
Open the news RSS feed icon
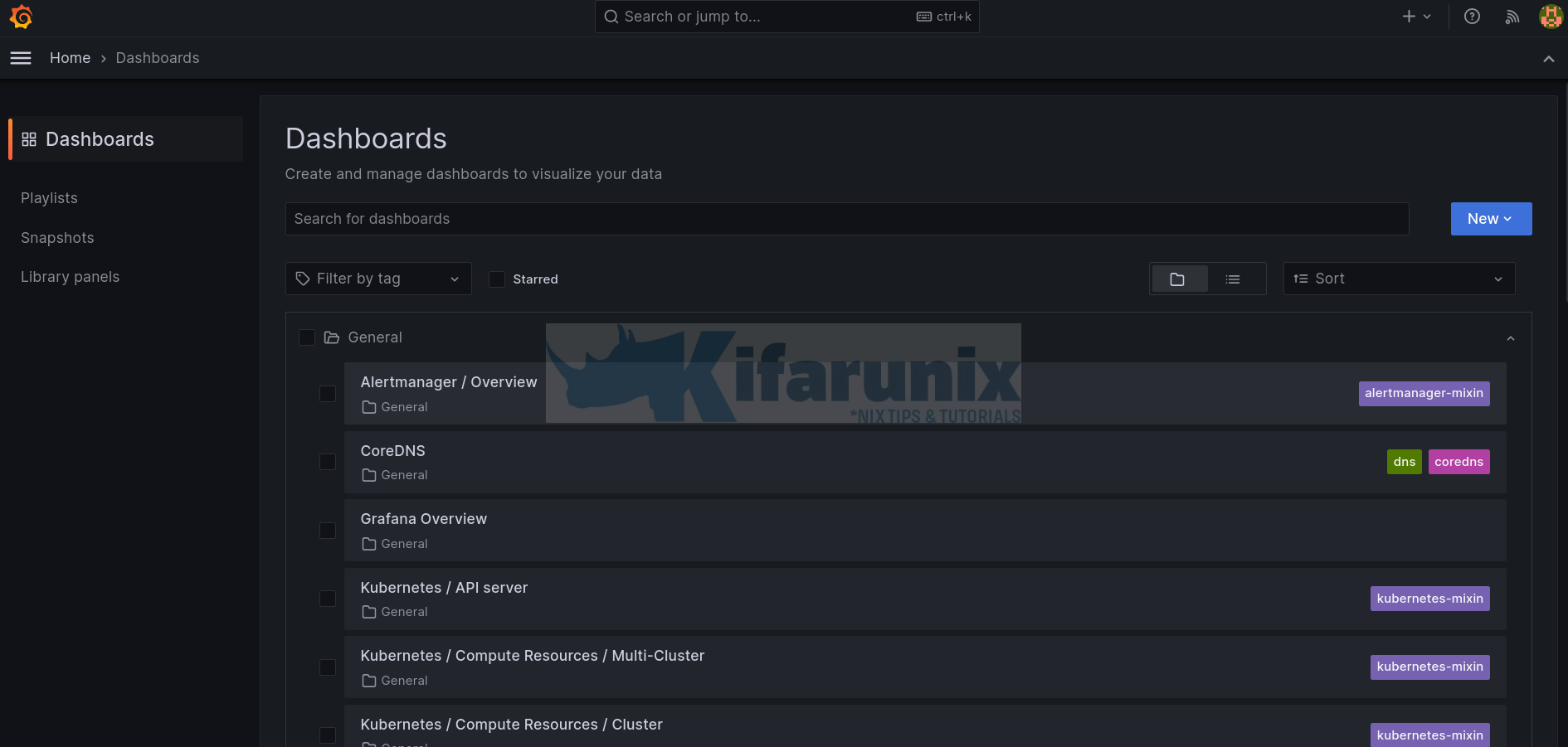pos(1512,17)
